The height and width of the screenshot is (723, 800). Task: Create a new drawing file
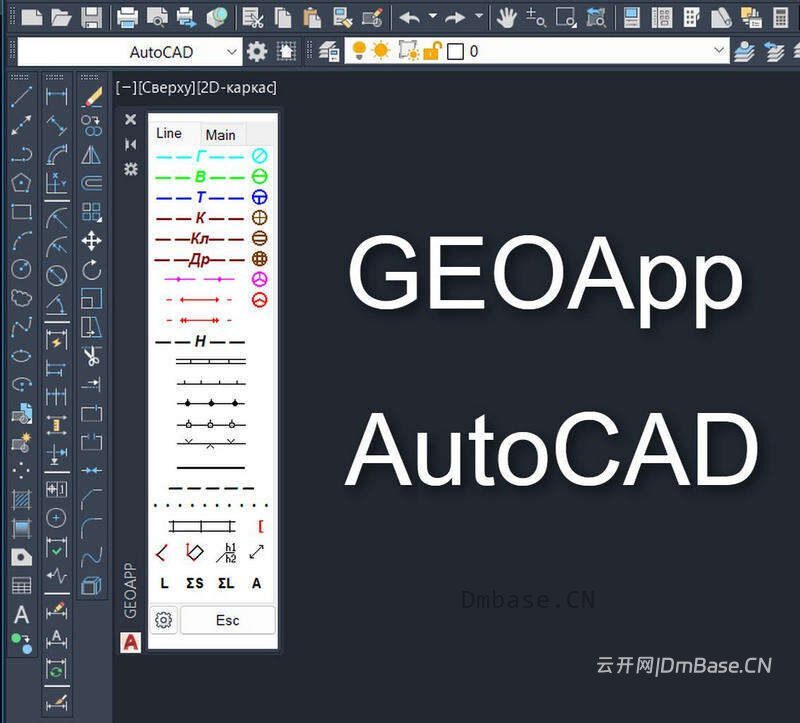[x=32, y=18]
